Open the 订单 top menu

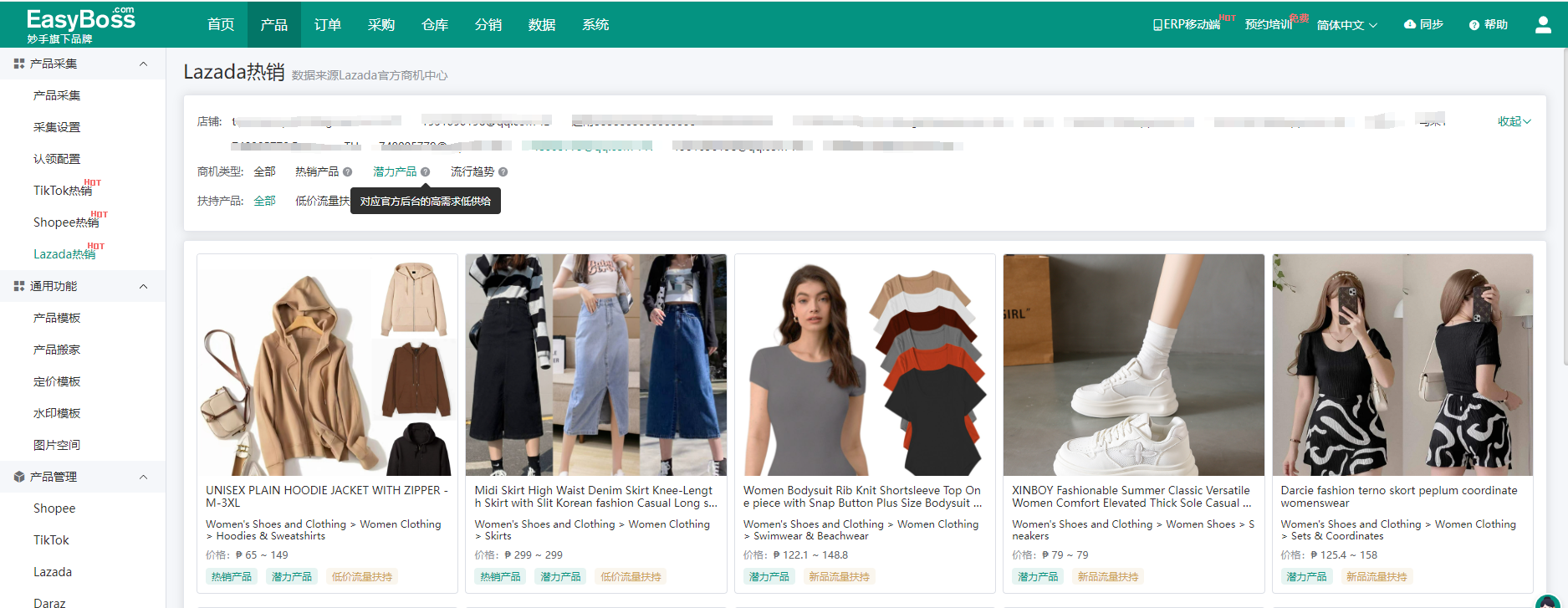328,25
